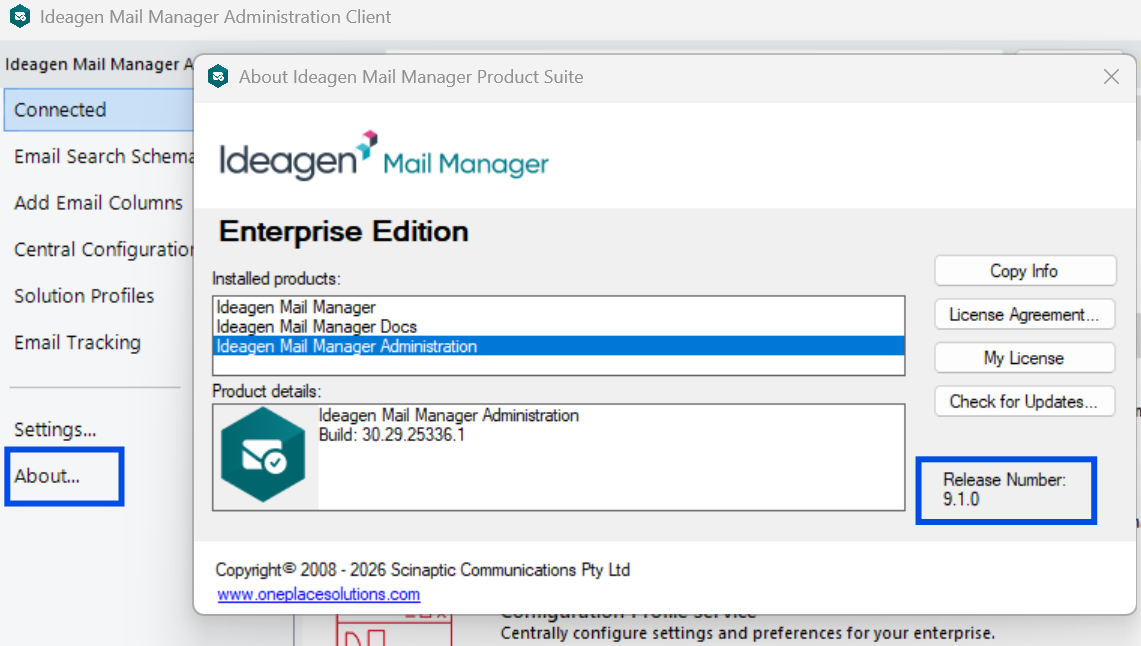Image resolution: width=1141 pixels, height=646 pixels.
Task: Click the Copy Info button
Action: [1025, 271]
